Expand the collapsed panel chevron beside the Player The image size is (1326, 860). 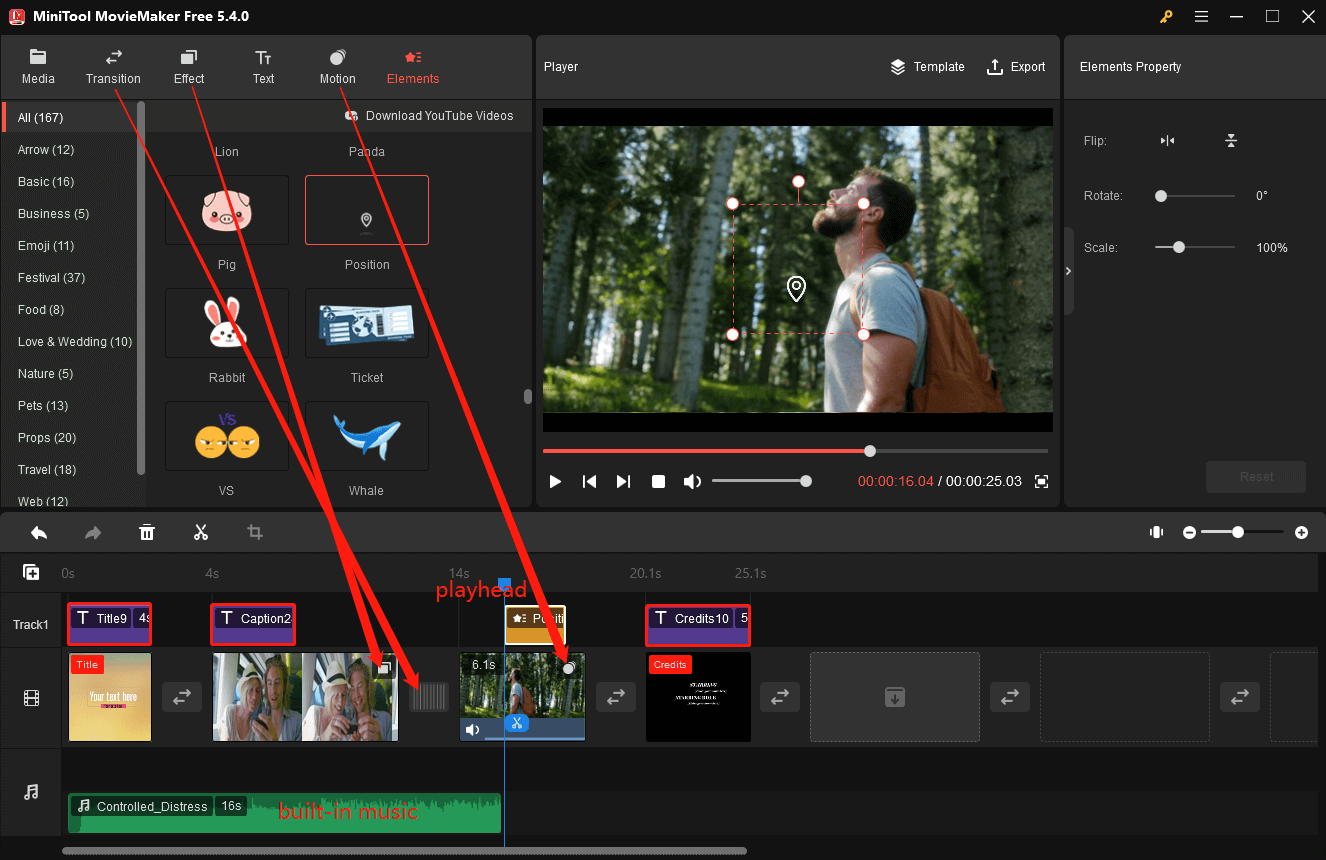[x=1068, y=270]
